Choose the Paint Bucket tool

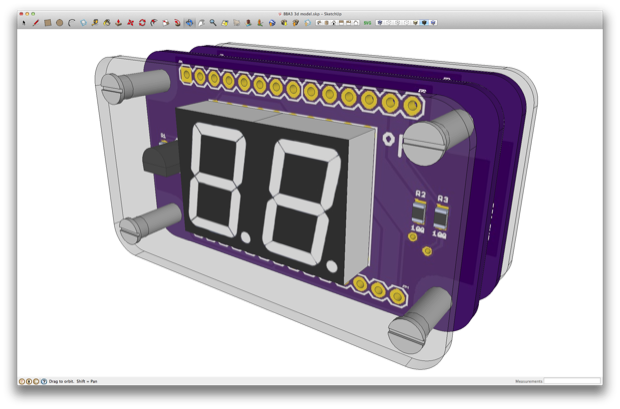coord(107,23)
